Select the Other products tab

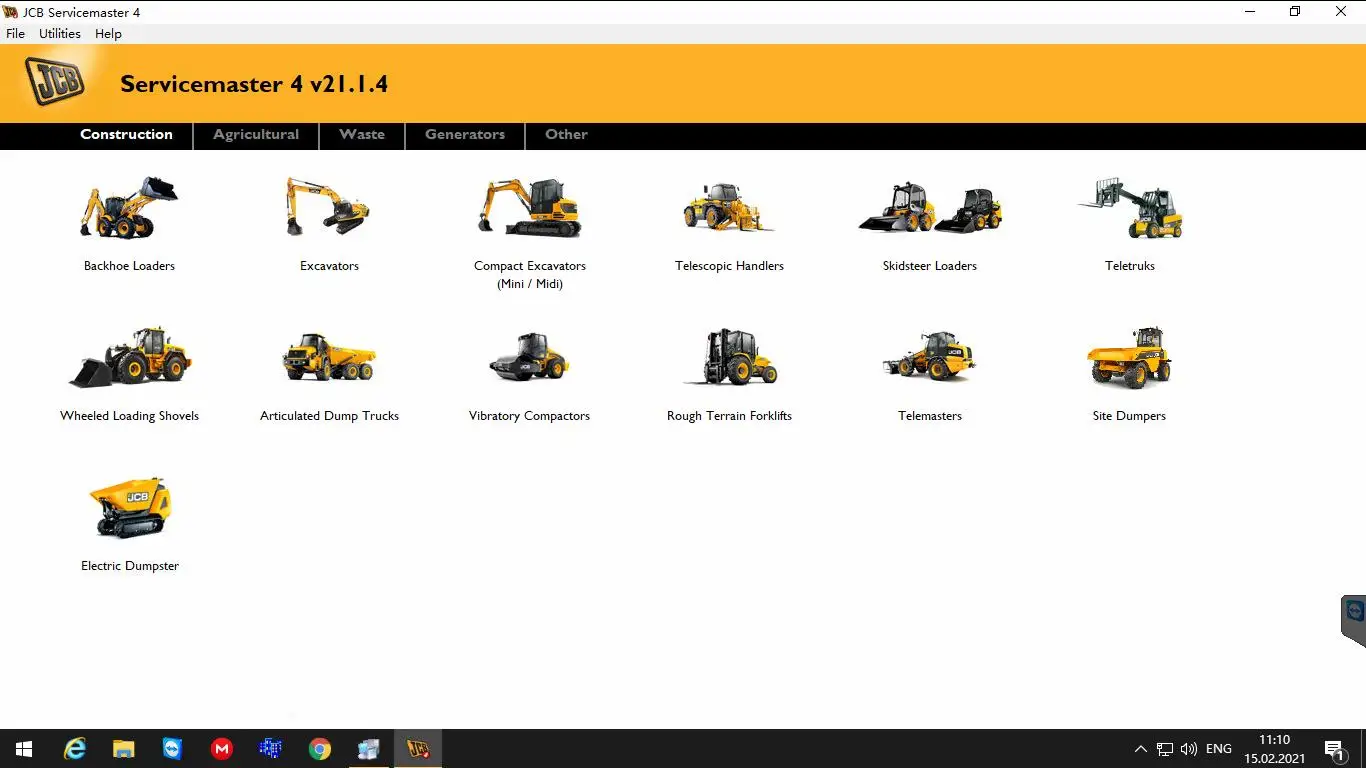pos(566,135)
